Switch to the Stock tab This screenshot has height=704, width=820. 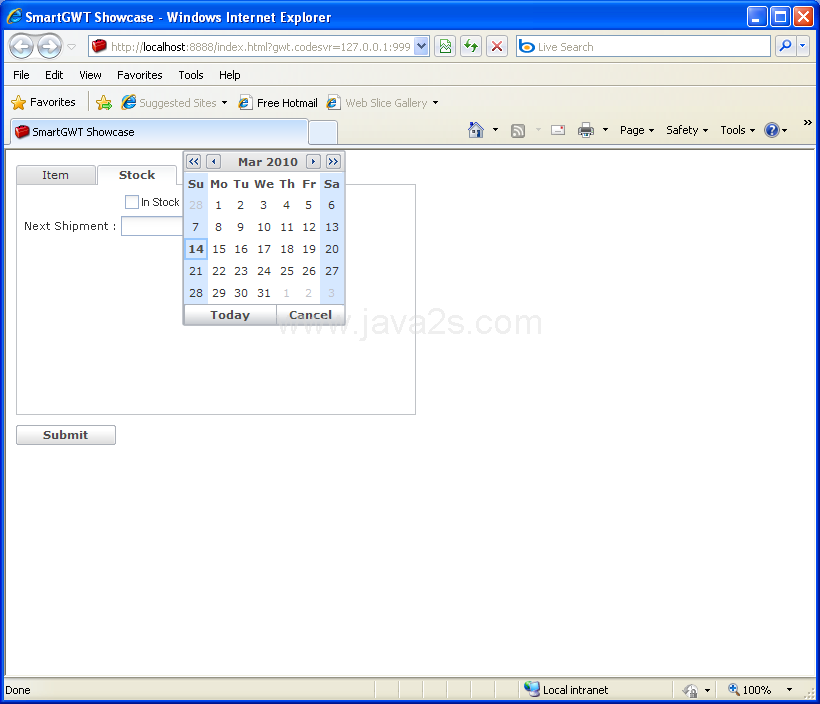137,175
